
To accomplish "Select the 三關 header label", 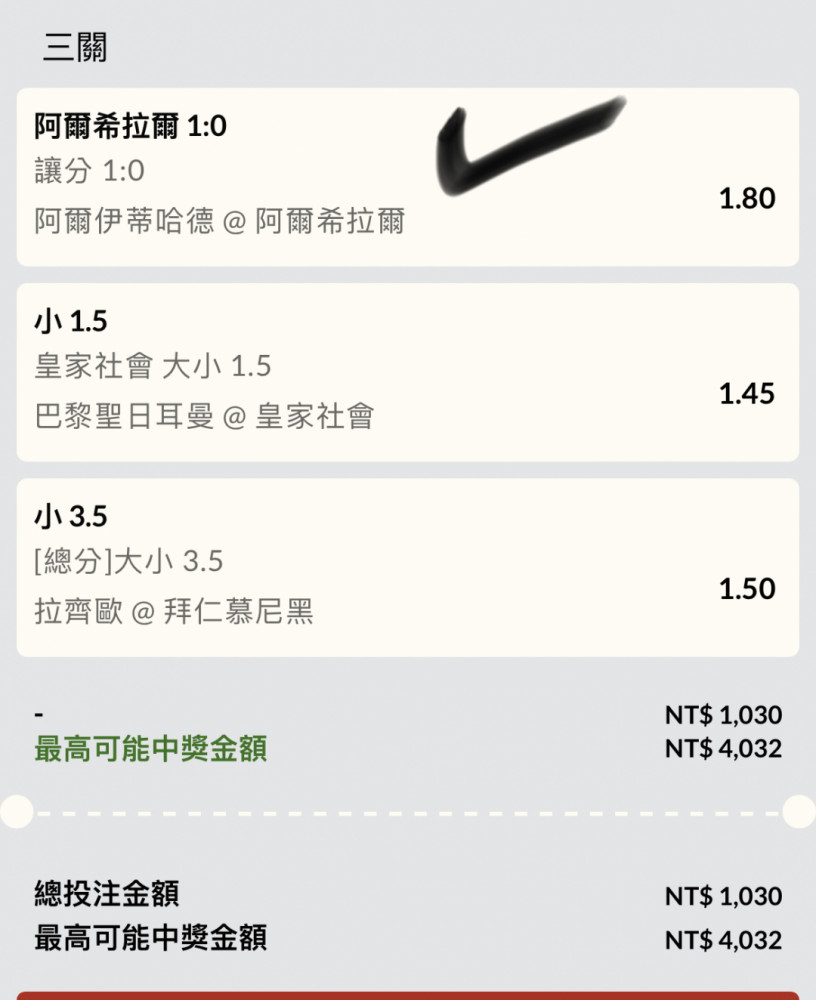I will pyautogui.click(x=75, y=47).
